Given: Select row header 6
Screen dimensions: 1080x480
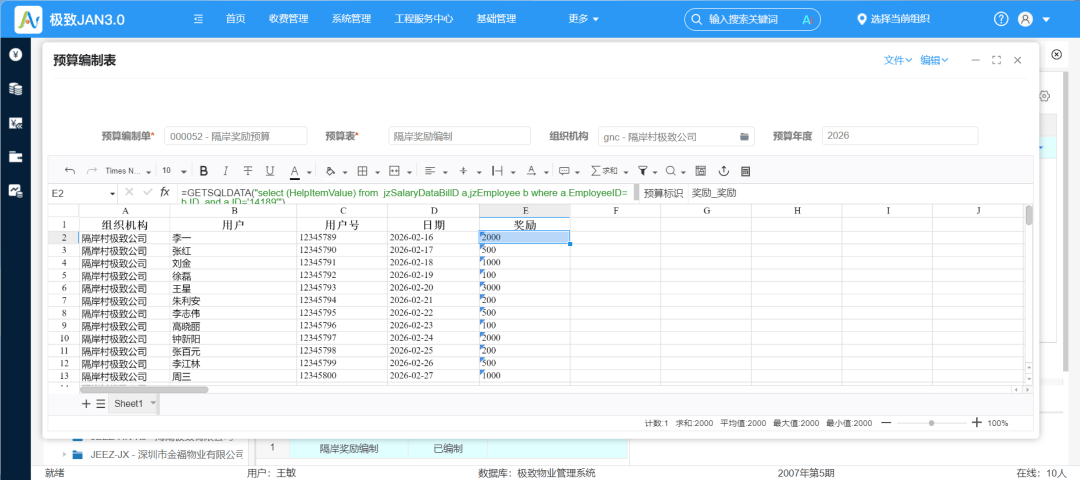Looking at the screenshot, I should click(x=64, y=287).
